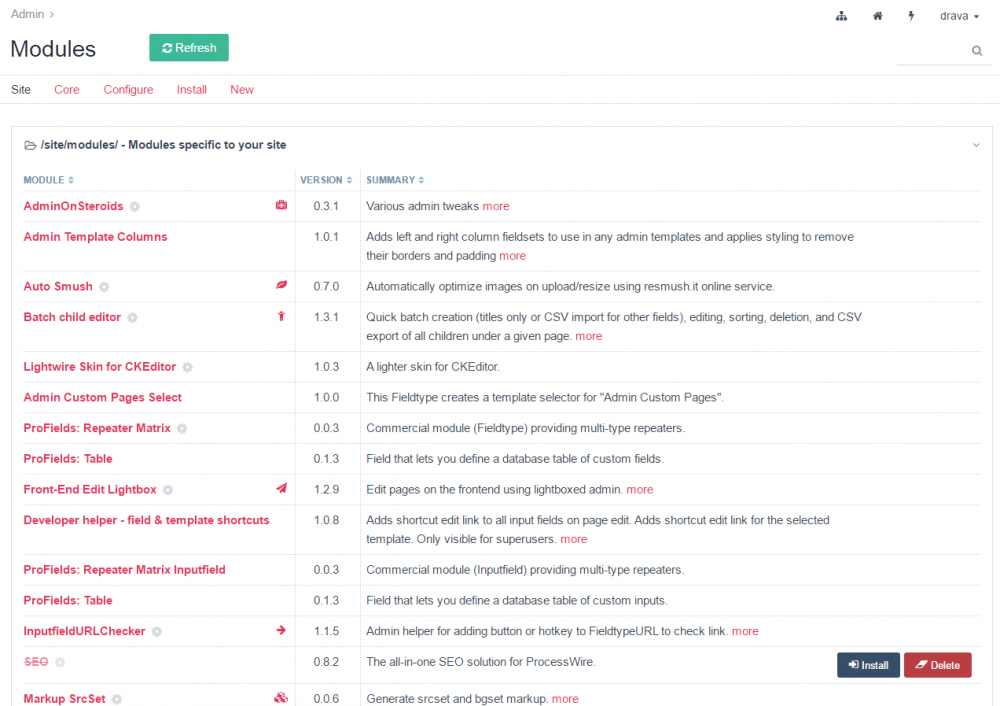The image size is (1000, 706).
Task: Click the arrow icon beside InputfieldURLChecker
Action: click(281, 631)
